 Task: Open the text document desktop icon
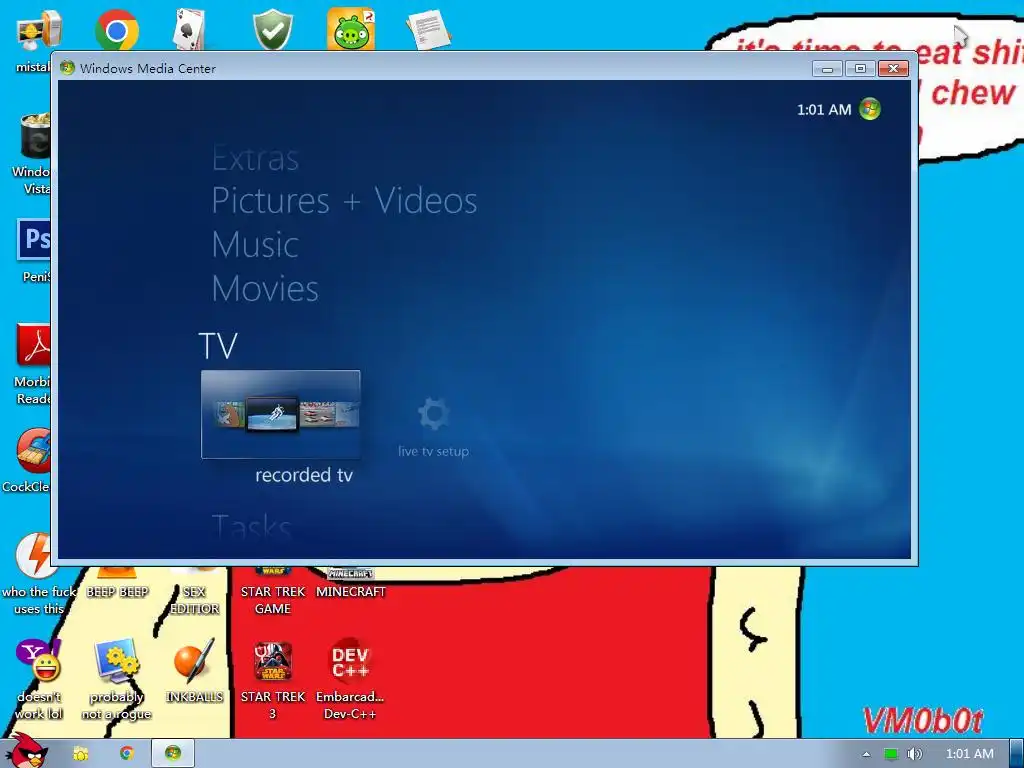(428, 30)
